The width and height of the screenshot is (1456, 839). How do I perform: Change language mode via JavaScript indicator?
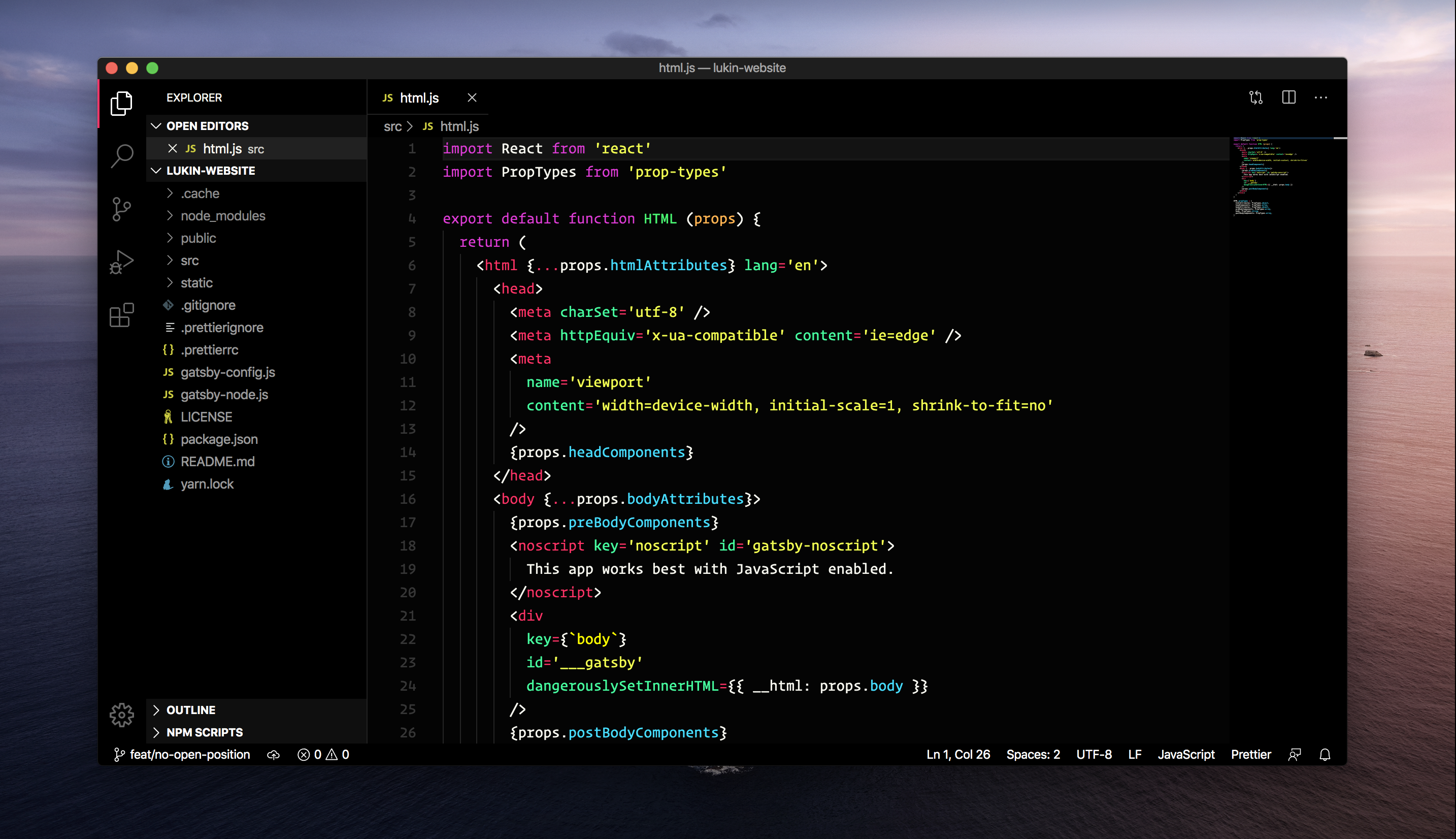(x=1186, y=754)
